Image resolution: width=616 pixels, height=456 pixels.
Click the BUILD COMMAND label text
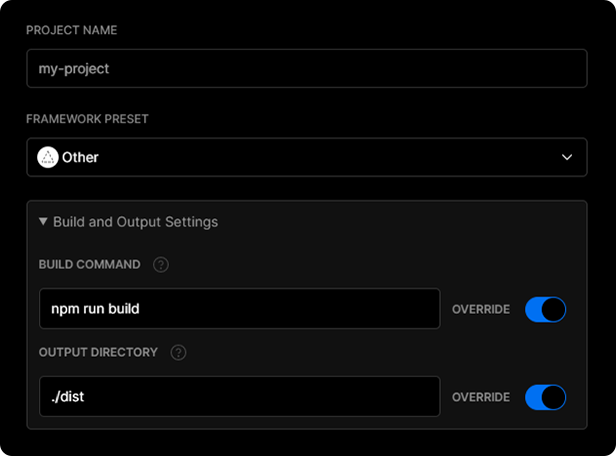(90, 265)
